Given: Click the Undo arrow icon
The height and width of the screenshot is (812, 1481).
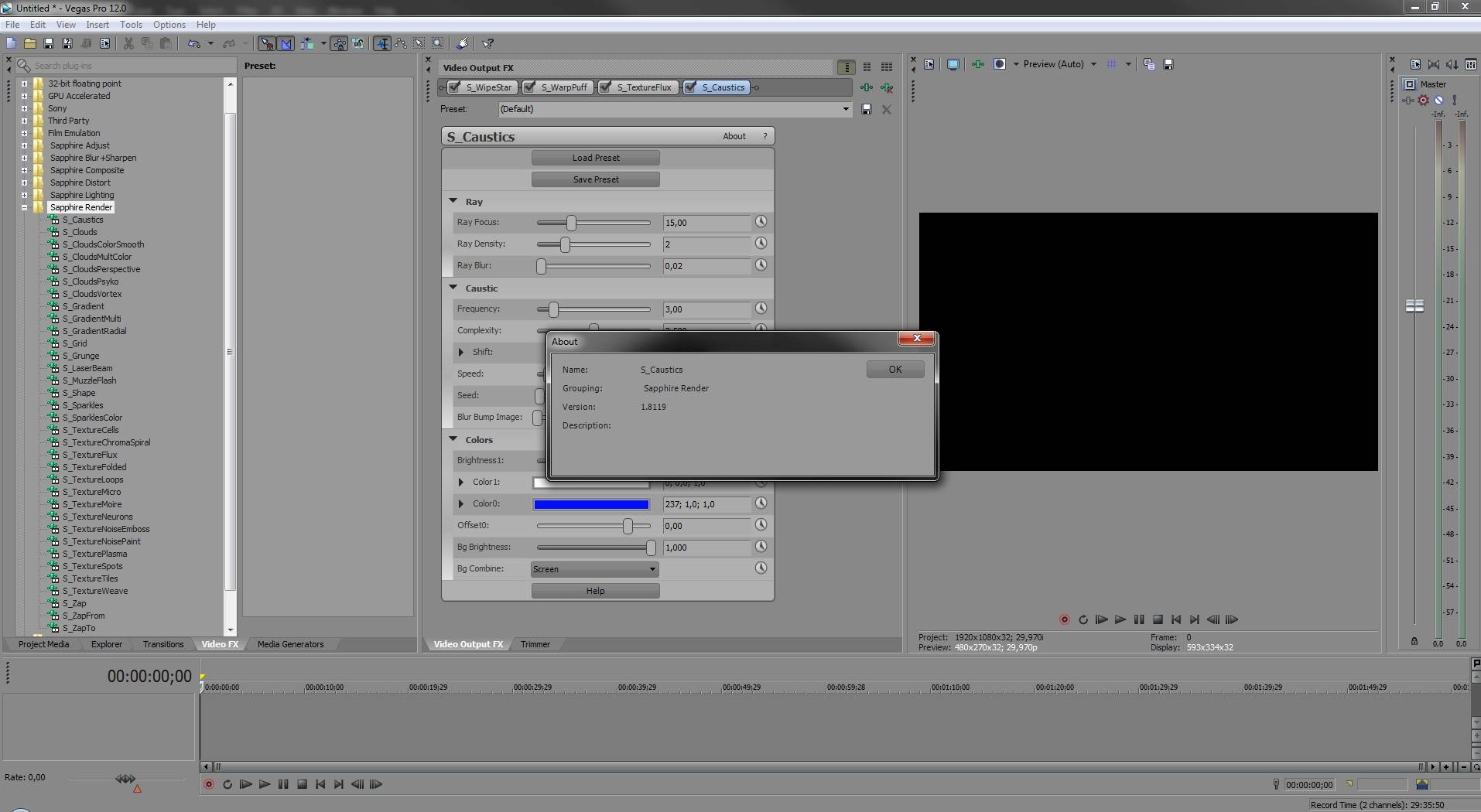Looking at the screenshot, I should pos(194,44).
